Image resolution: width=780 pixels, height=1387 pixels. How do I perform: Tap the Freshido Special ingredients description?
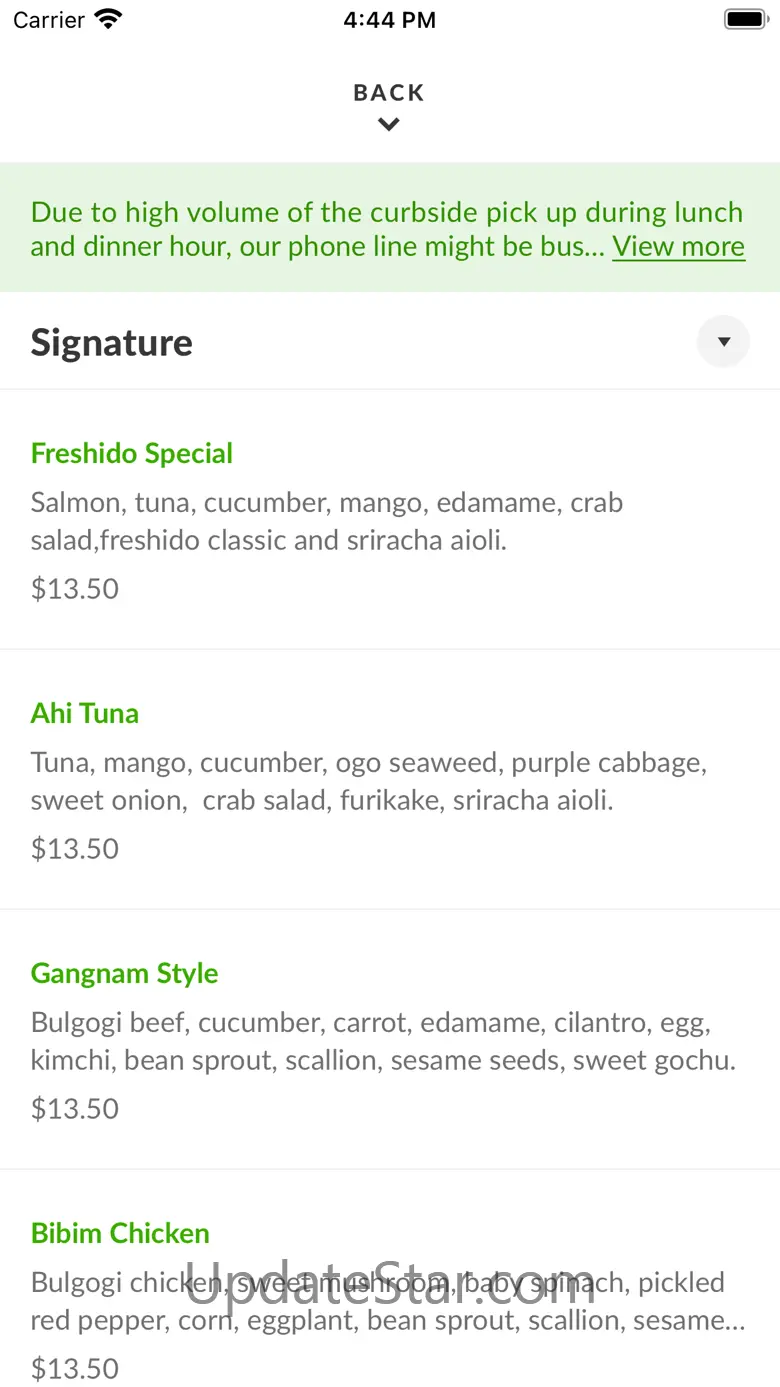click(x=327, y=521)
